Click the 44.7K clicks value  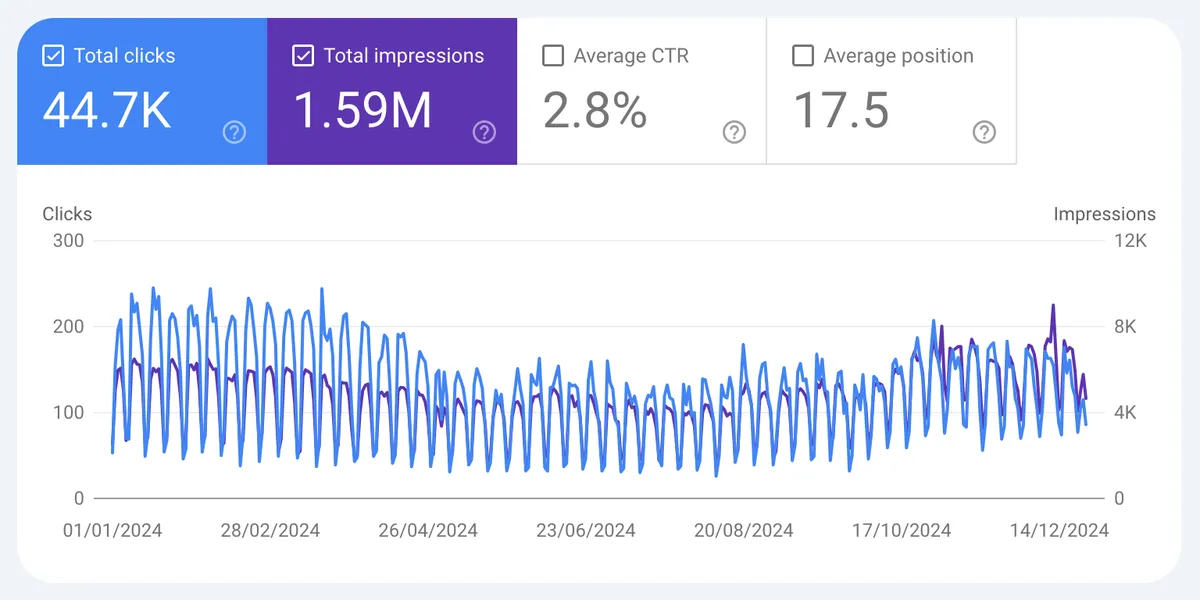[106, 110]
